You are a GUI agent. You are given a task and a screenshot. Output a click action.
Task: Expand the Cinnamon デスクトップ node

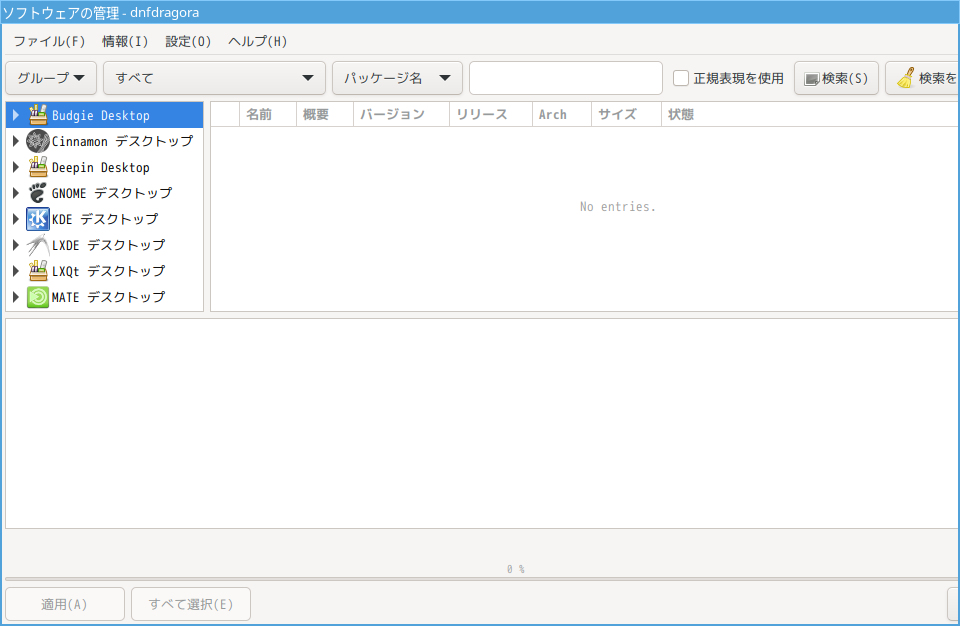16,141
